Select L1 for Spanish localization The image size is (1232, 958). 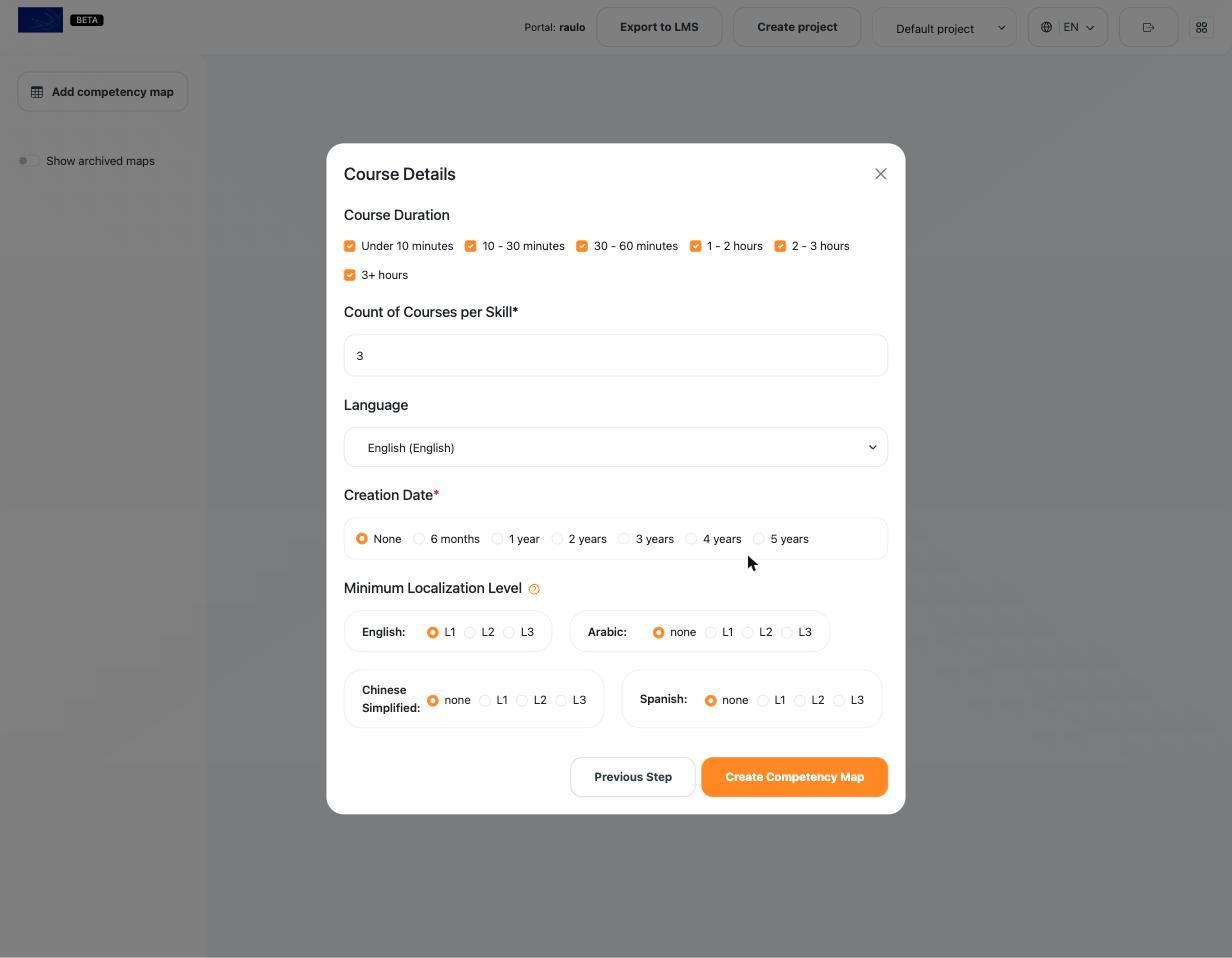click(x=763, y=700)
